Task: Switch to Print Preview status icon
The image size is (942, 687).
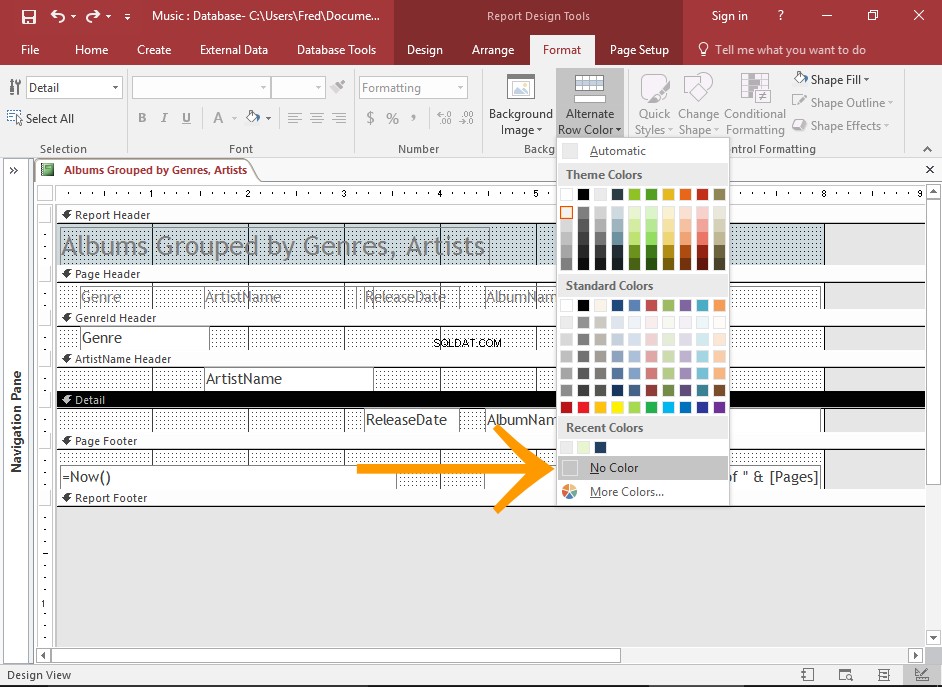Action: point(845,675)
